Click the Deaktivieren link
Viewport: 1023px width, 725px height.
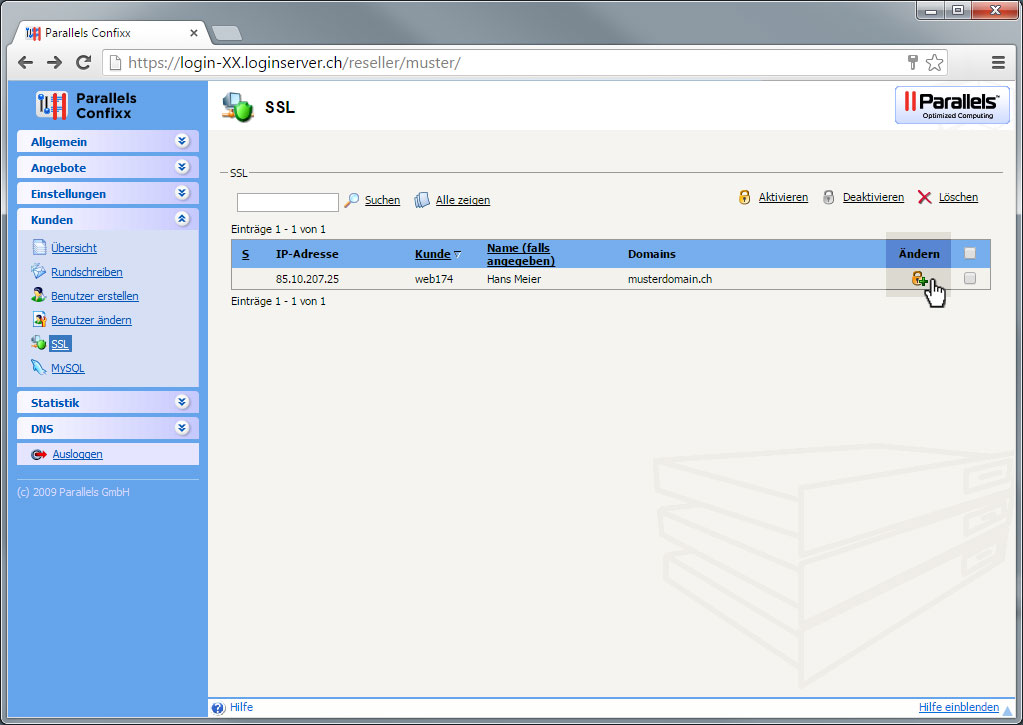(x=873, y=197)
